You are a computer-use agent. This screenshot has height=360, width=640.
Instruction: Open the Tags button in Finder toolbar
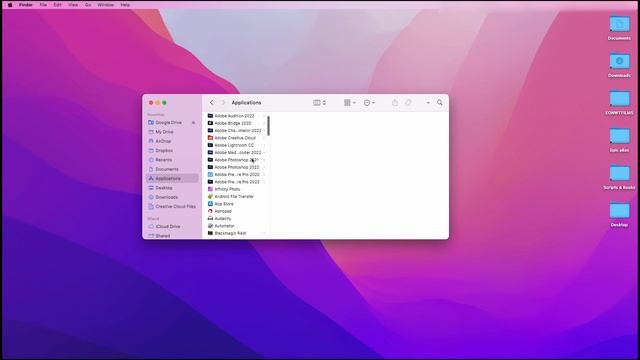pyautogui.click(x=408, y=103)
